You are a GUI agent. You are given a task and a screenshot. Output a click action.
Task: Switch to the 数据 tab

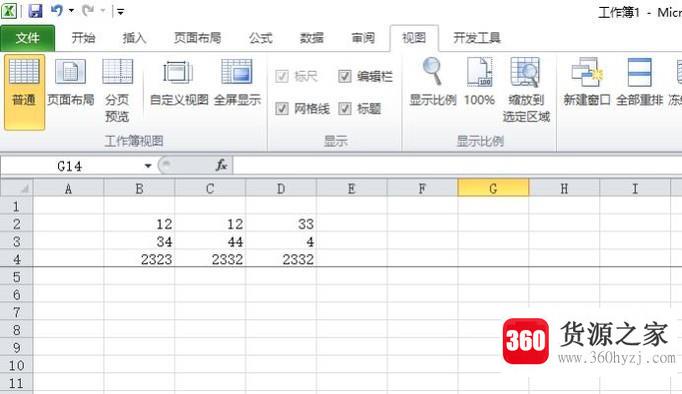click(x=311, y=38)
